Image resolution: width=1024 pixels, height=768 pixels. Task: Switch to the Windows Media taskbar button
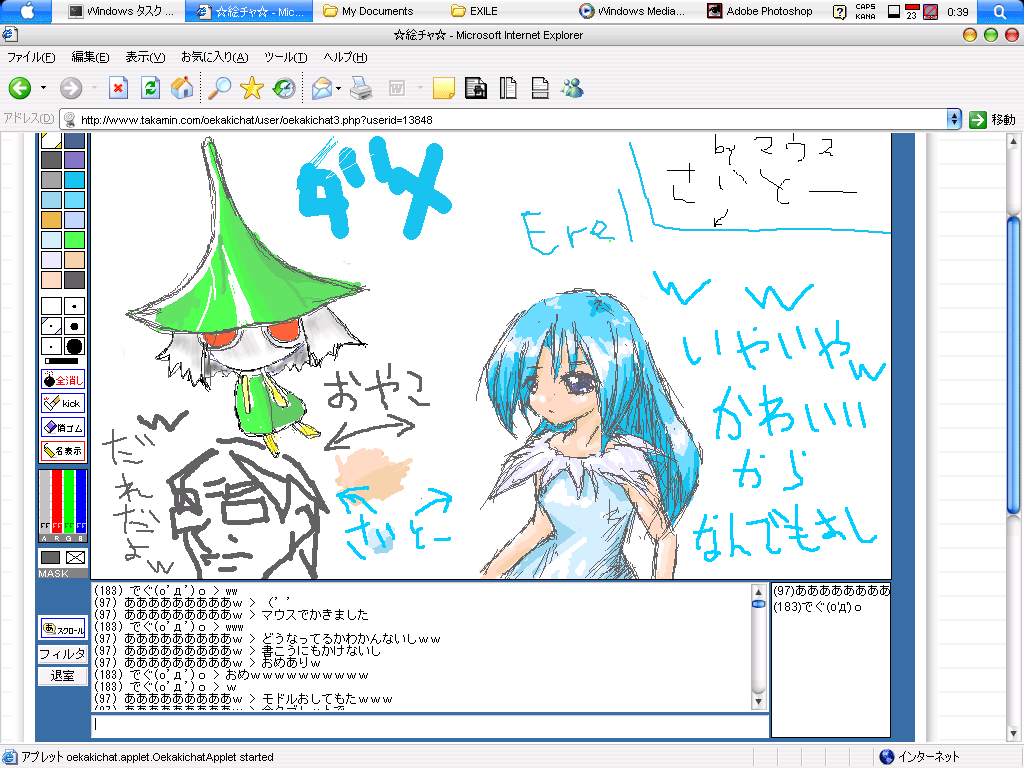pos(632,11)
